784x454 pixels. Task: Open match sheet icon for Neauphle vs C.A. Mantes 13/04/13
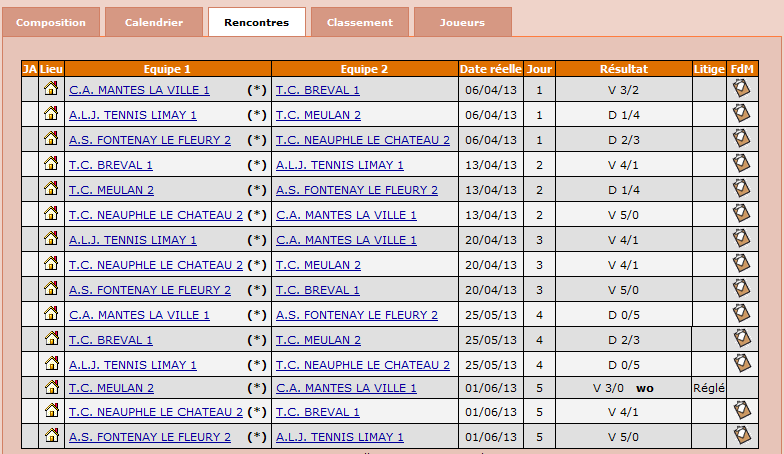742,214
